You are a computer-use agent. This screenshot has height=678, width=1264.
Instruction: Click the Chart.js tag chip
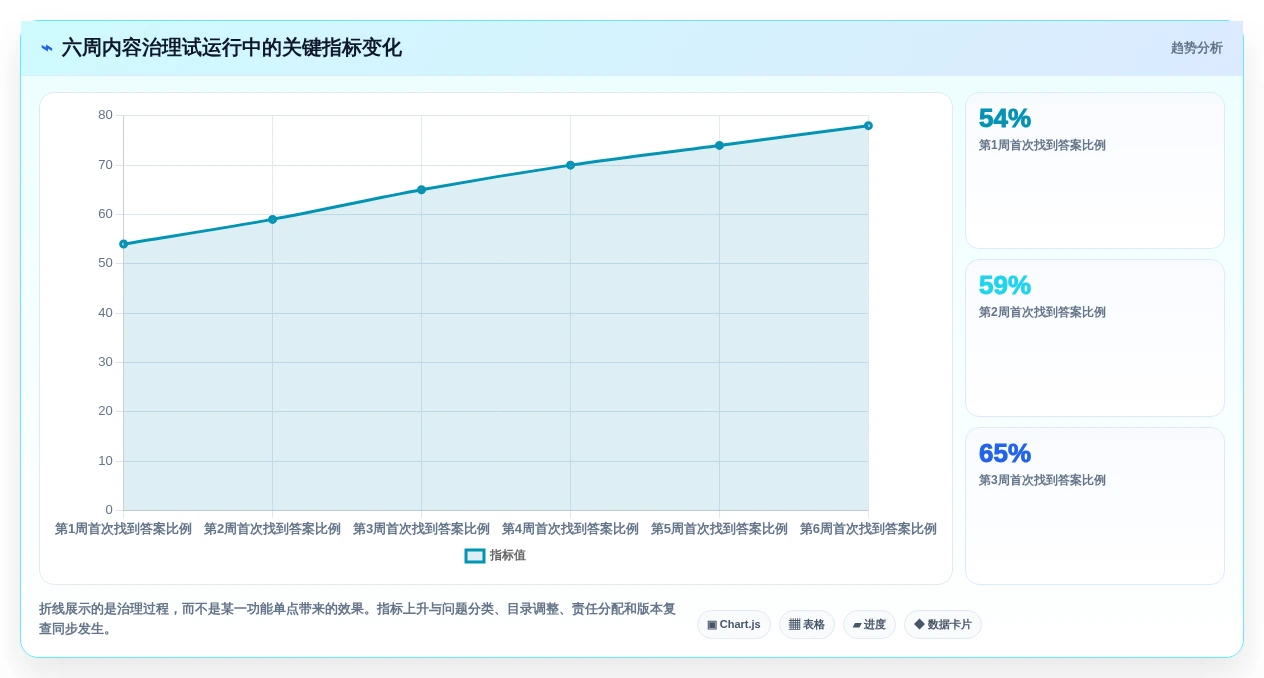[x=734, y=625]
